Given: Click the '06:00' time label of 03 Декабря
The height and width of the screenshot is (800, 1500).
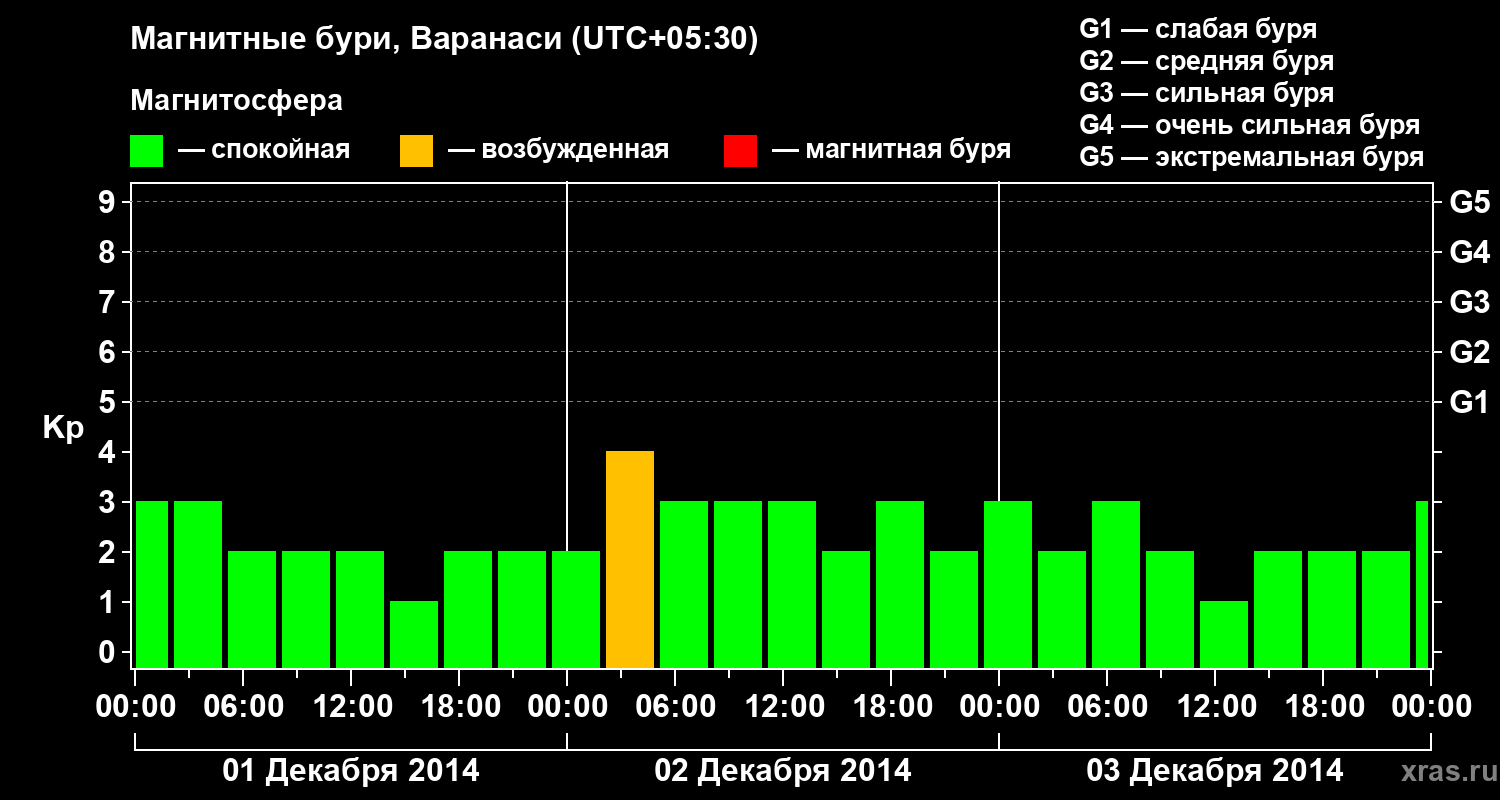Looking at the screenshot, I should tap(1107, 707).
